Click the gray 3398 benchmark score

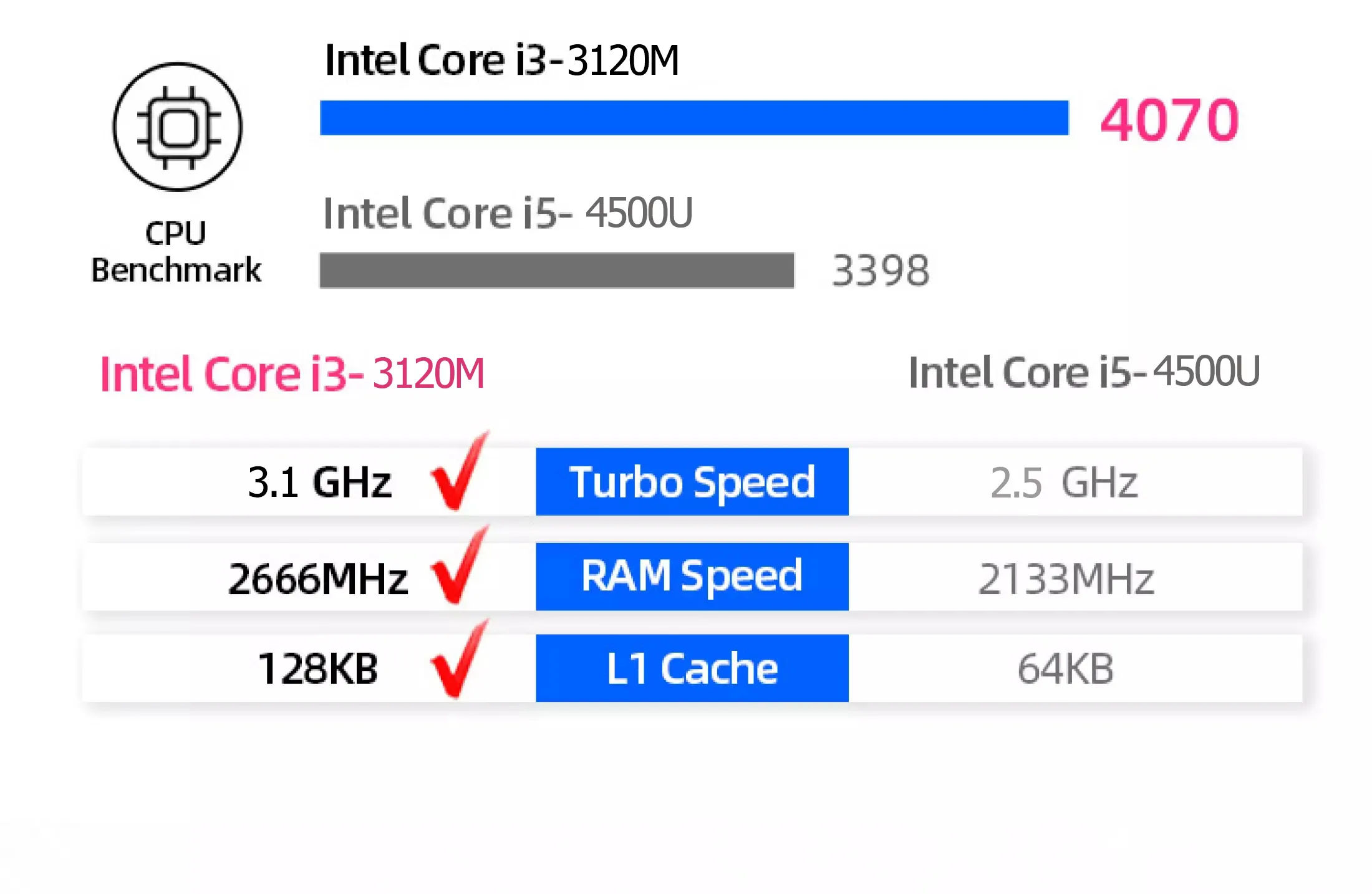pyautogui.click(x=881, y=271)
